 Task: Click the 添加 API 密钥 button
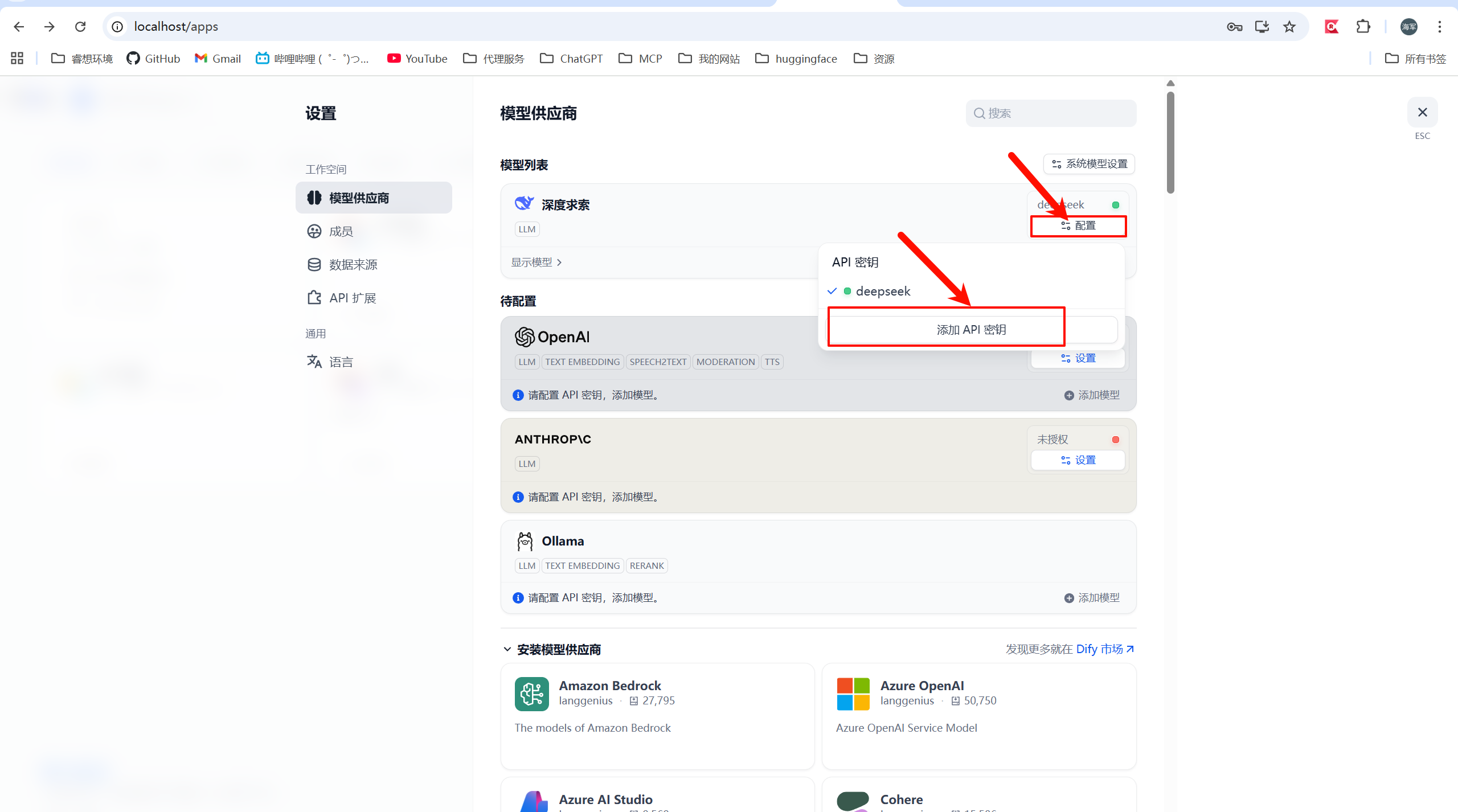click(x=971, y=330)
